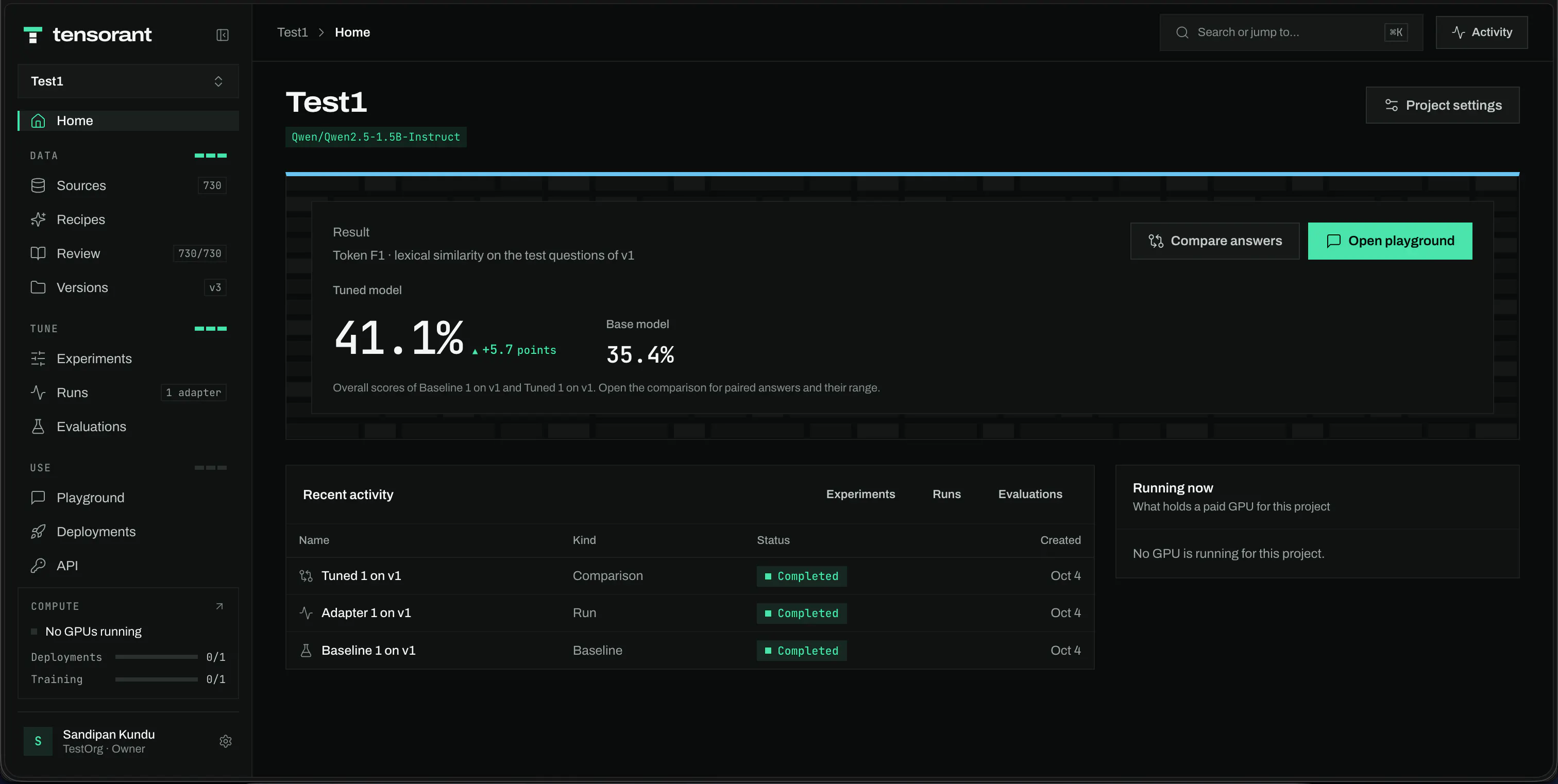
Task: Open the Adapter 1 on v1 row
Action: 689,613
